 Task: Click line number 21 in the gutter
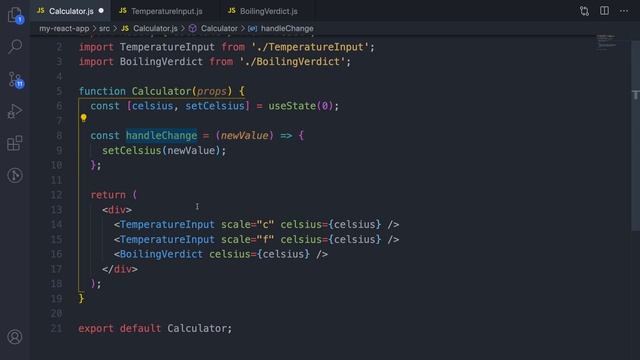point(57,328)
